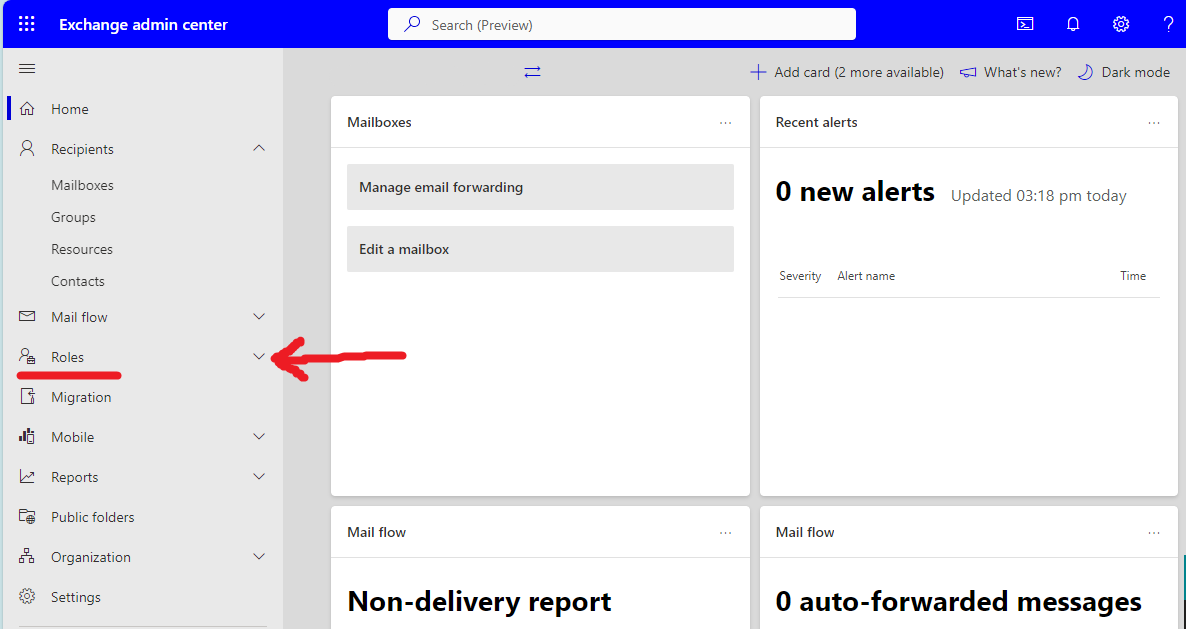Image resolution: width=1186 pixels, height=629 pixels.
Task: Expand the Mail flow section chevron
Action: [259, 316]
